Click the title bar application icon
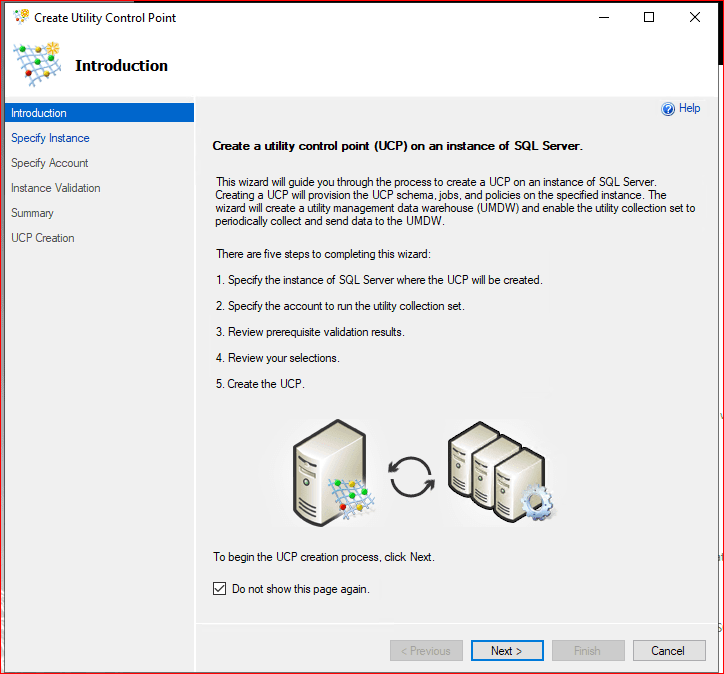 pos(21,17)
